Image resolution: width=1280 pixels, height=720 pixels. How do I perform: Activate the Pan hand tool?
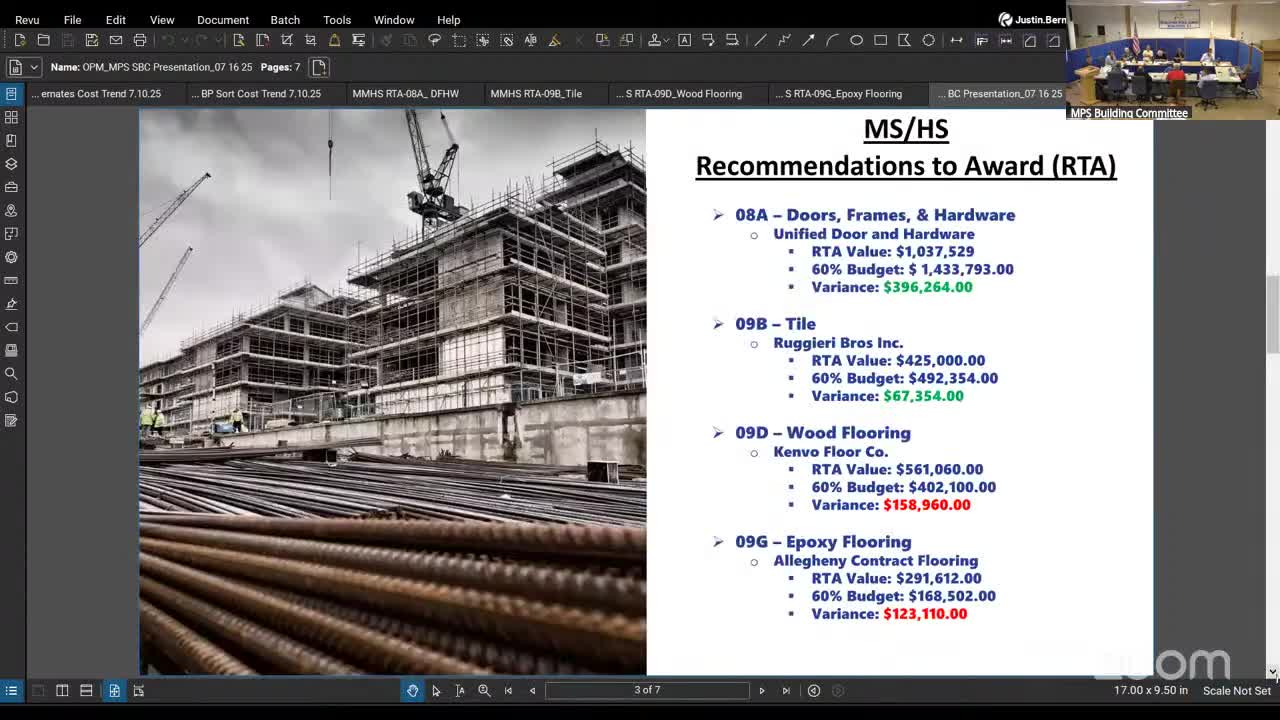[x=412, y=690]
